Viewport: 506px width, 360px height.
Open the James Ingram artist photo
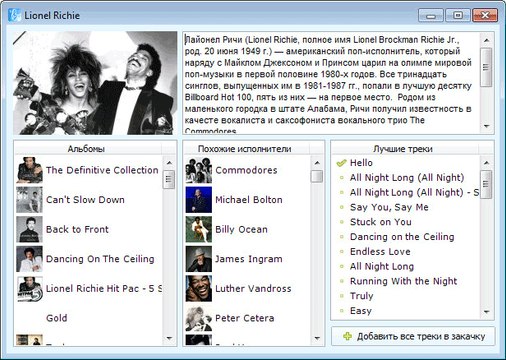[199, 259]
